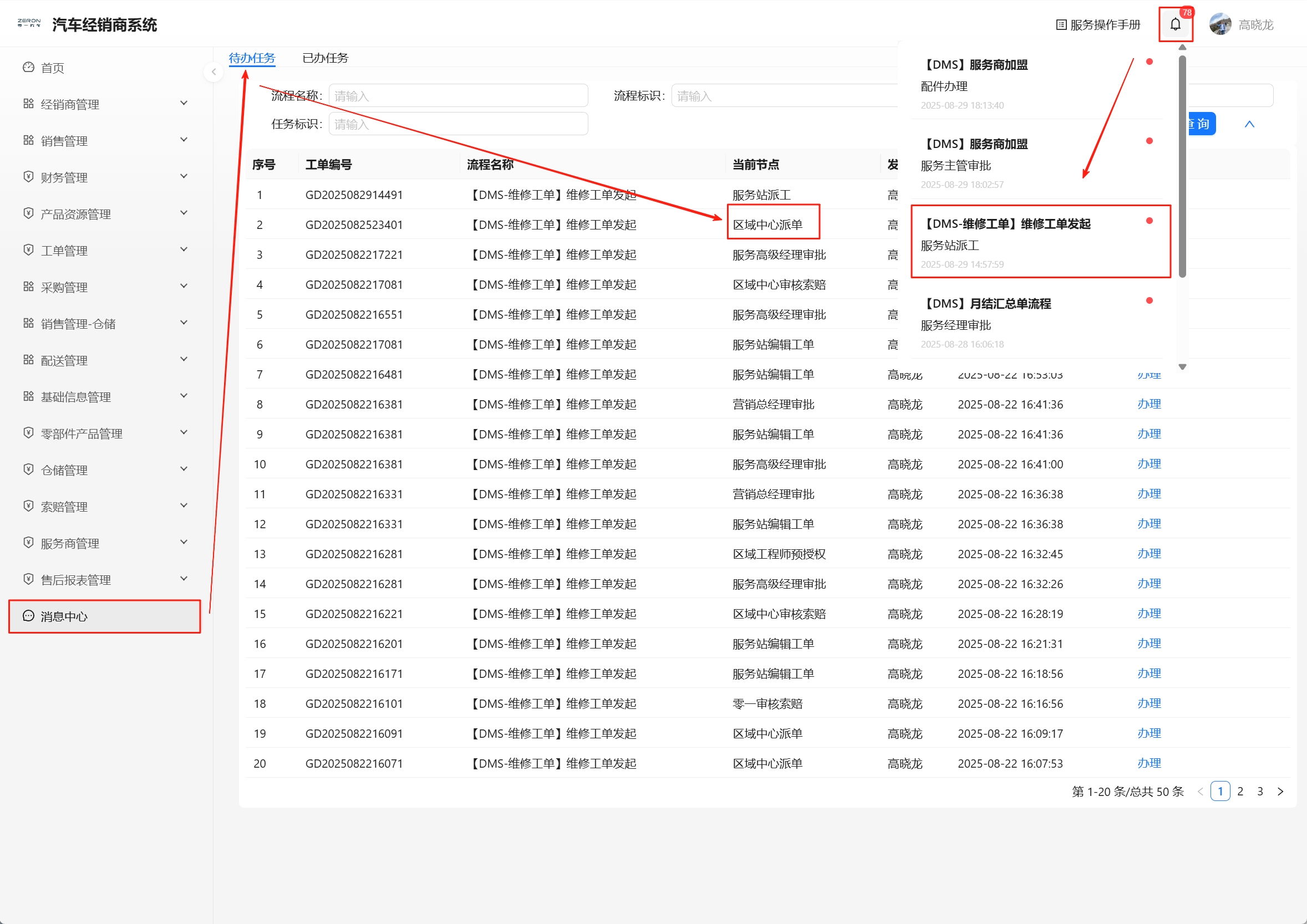Click 办理 link for row 20
This screenshot has width=1307, height=924.
[1149, 763]
